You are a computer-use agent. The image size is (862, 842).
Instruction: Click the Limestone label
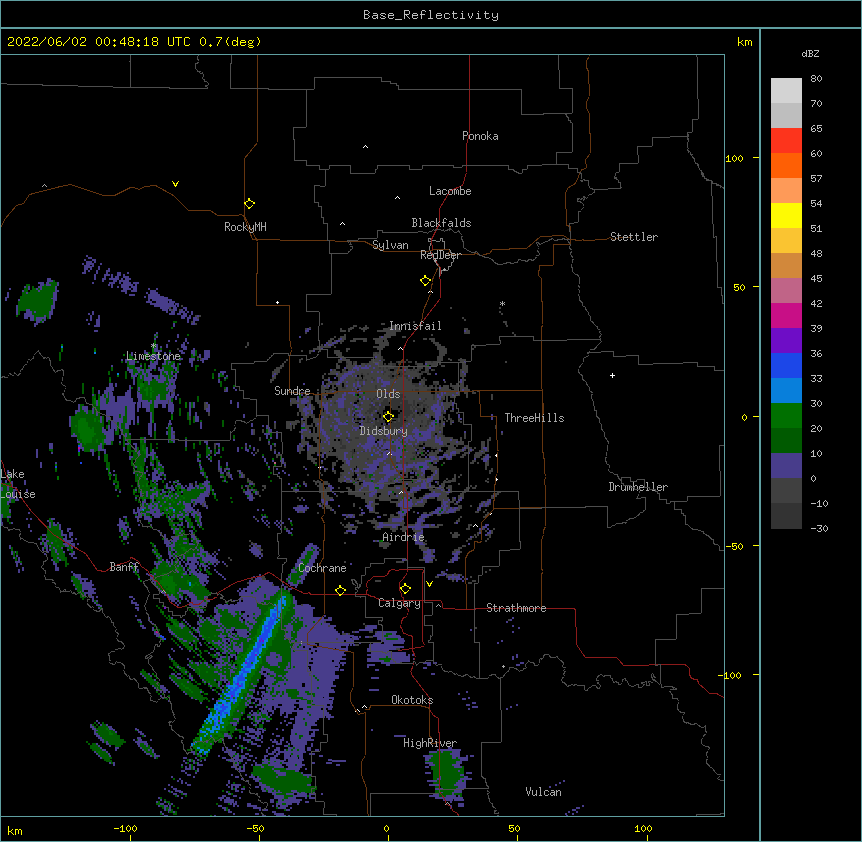153,356
